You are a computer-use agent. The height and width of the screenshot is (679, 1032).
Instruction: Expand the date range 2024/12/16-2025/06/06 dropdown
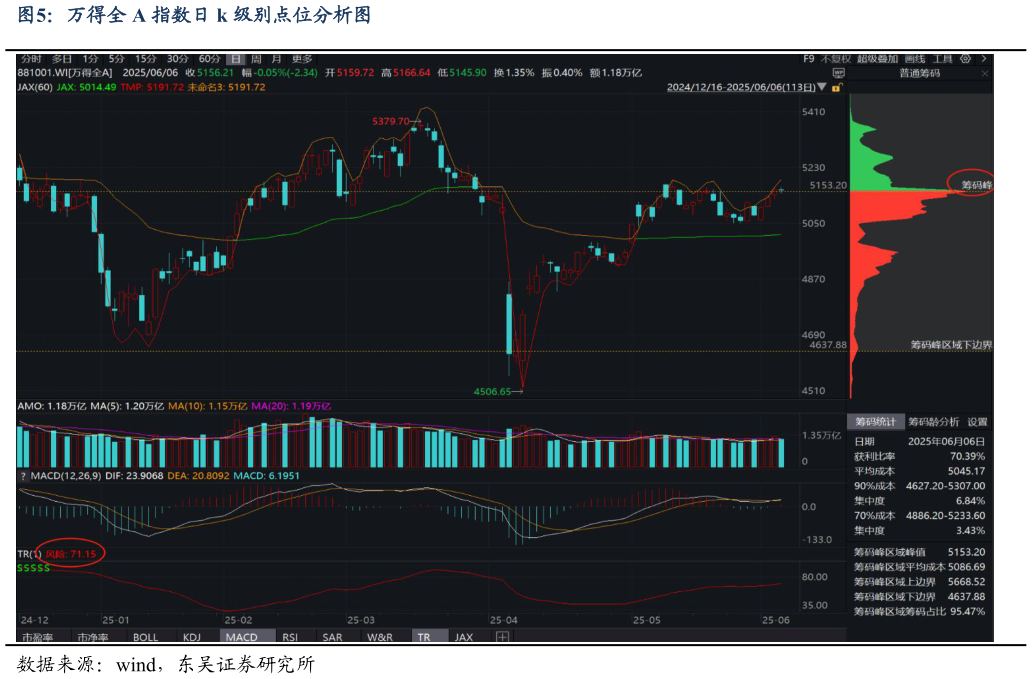pos(822,87)
